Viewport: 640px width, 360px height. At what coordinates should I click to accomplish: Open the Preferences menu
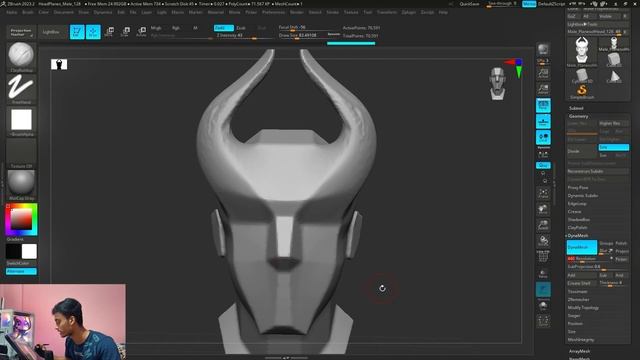click(x=273, y=12)
